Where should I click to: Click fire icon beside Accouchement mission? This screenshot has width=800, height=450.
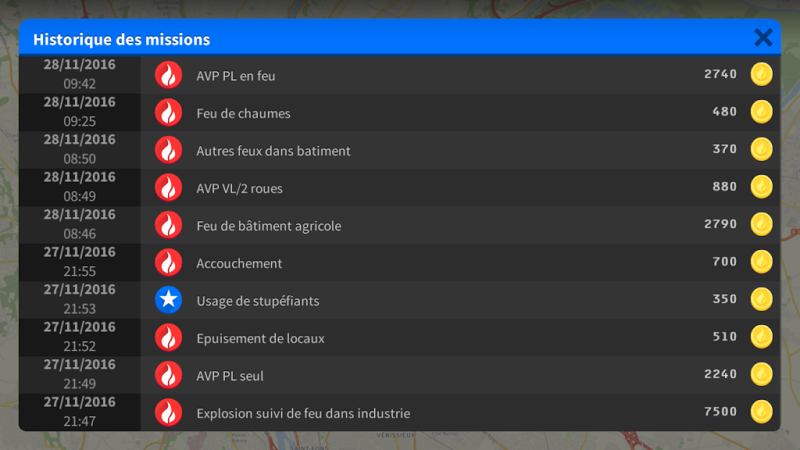(x=169, y=262)
